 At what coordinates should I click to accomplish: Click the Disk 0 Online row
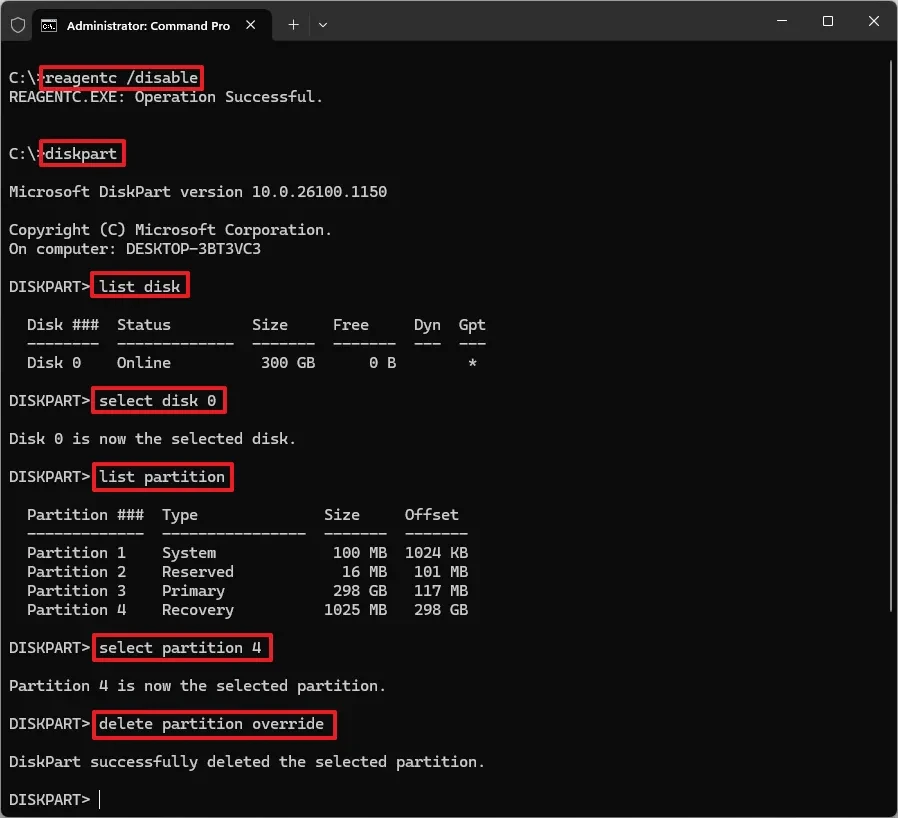click(x=250, y=363)
